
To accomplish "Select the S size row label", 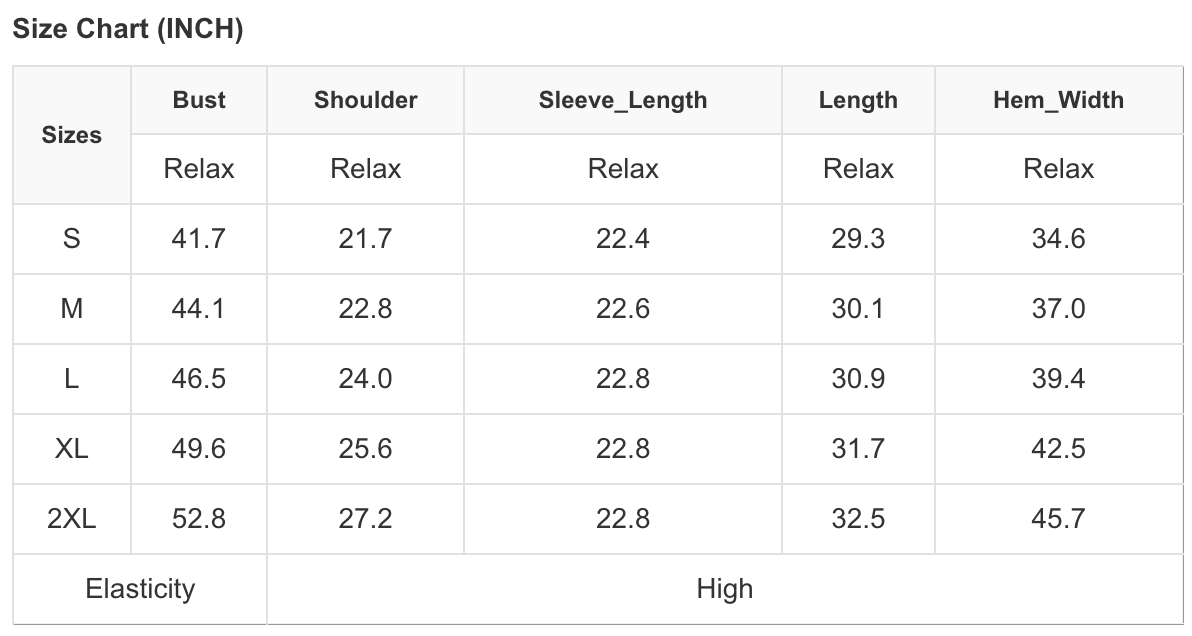I will pos(72,239).
